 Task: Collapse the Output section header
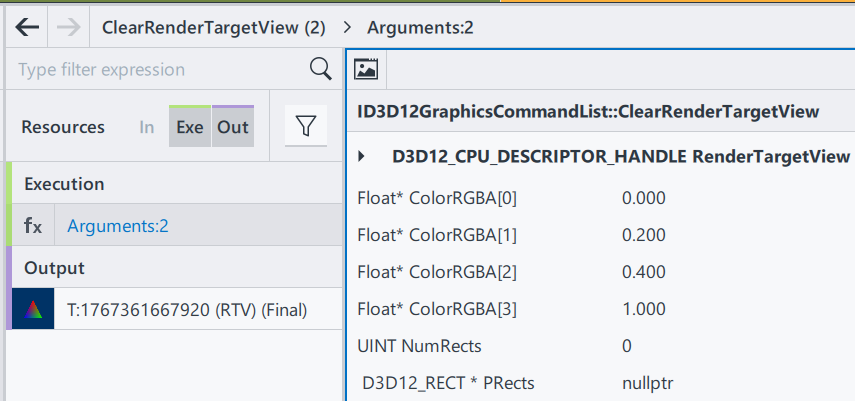tap(53, 268)
